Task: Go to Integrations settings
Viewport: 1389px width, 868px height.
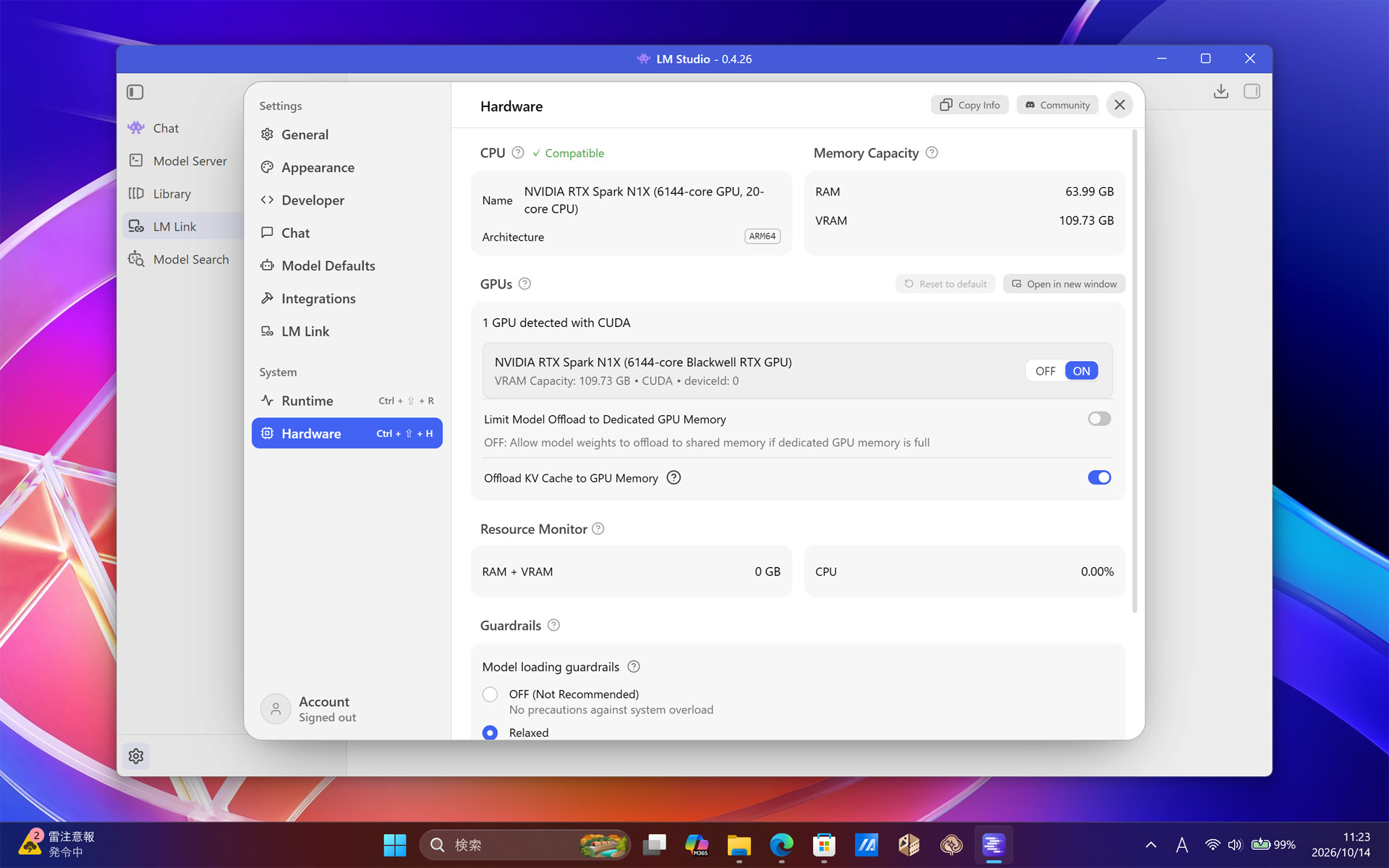Action: [x=347, y=298]
